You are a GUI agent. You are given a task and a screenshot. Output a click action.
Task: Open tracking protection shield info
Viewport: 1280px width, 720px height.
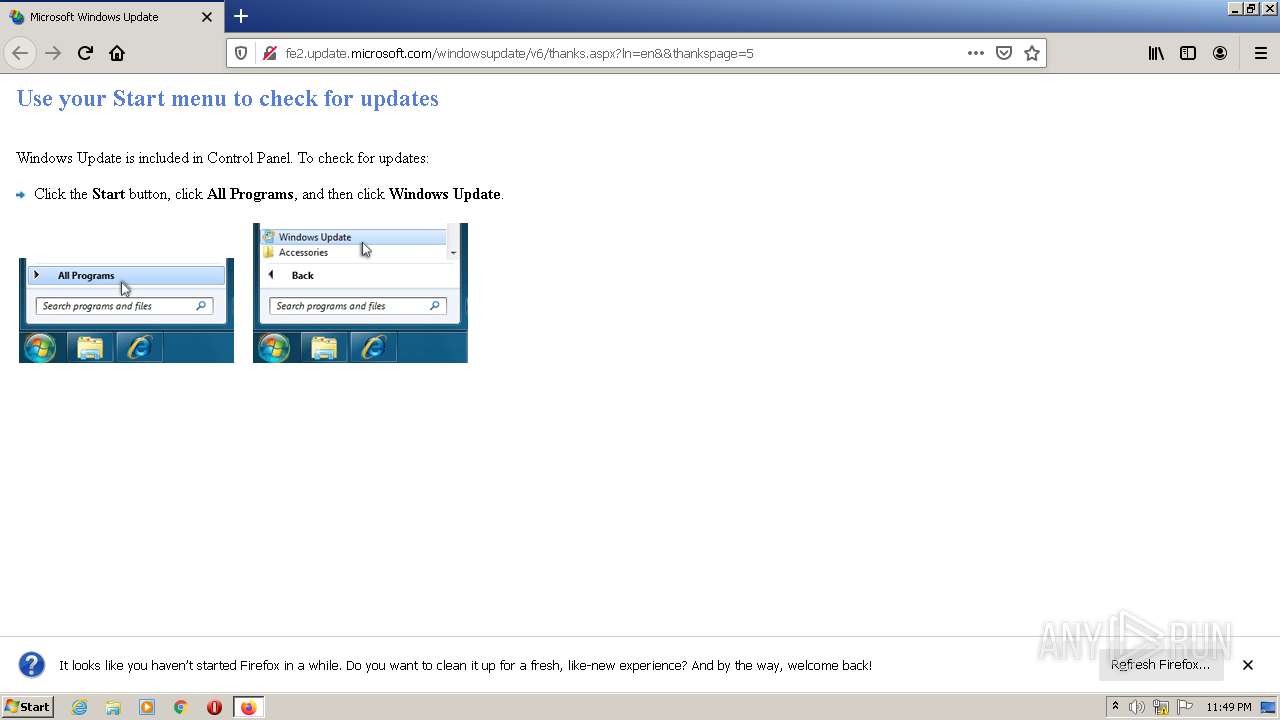click(x=241, y=53)
